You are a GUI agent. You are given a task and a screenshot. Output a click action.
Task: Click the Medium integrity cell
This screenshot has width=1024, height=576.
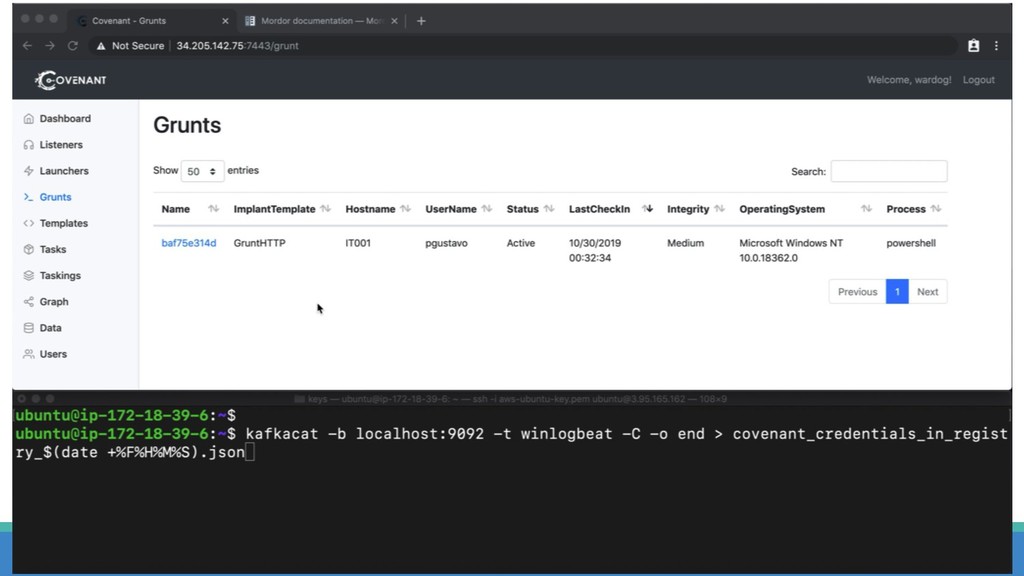tap(685, 243)
